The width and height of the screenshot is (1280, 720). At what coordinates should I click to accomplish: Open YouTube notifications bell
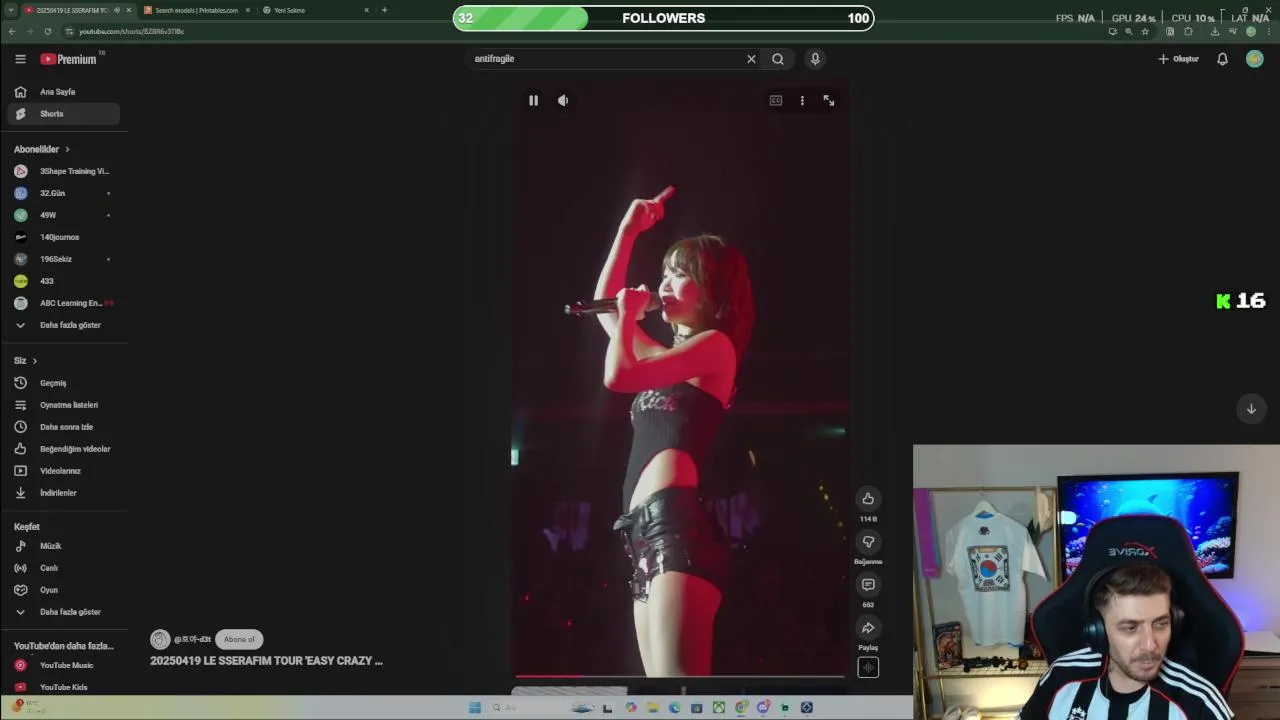pos(1222,59)
